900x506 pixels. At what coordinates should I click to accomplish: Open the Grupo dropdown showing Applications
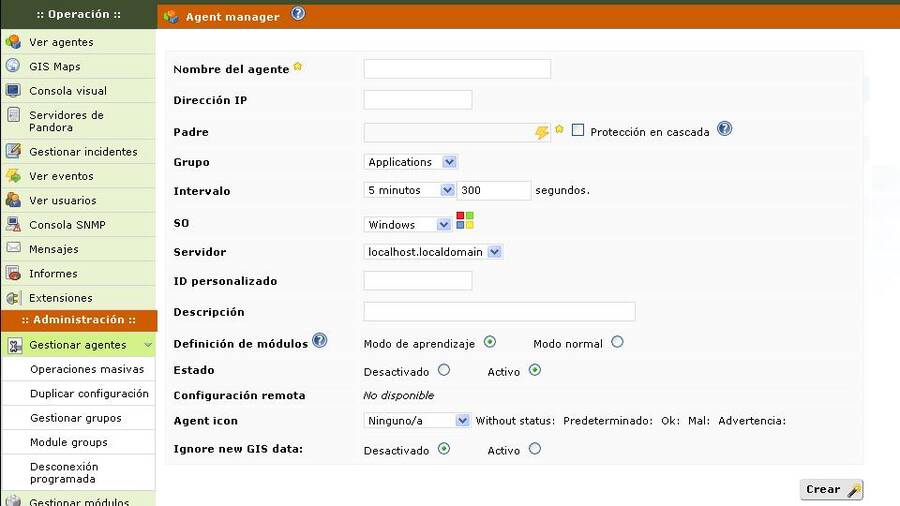[411, 162]
